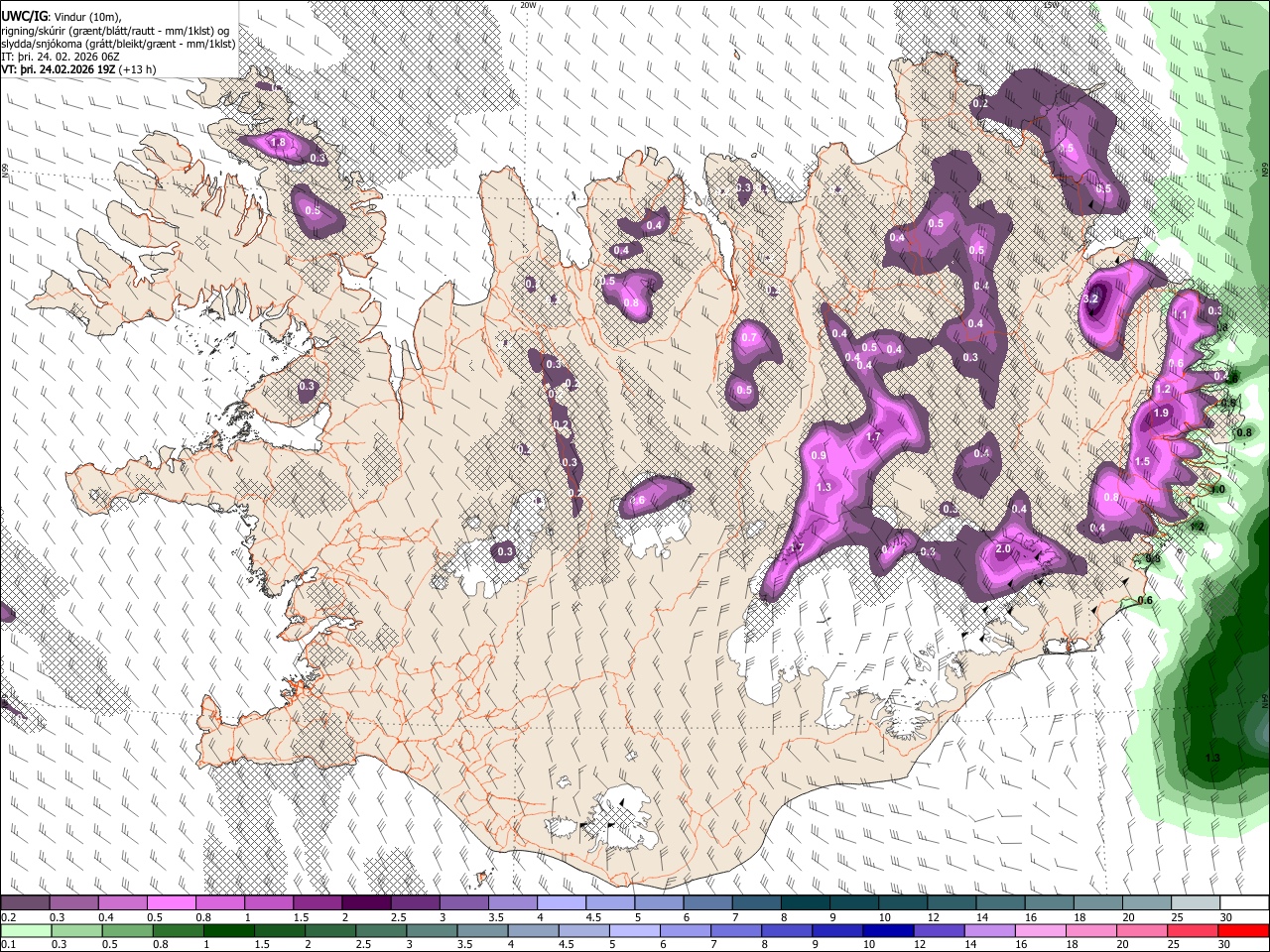Select the dark mauve 0.2 snow legend swatch
Viewport: 1270px width, 952px height.
25,903
